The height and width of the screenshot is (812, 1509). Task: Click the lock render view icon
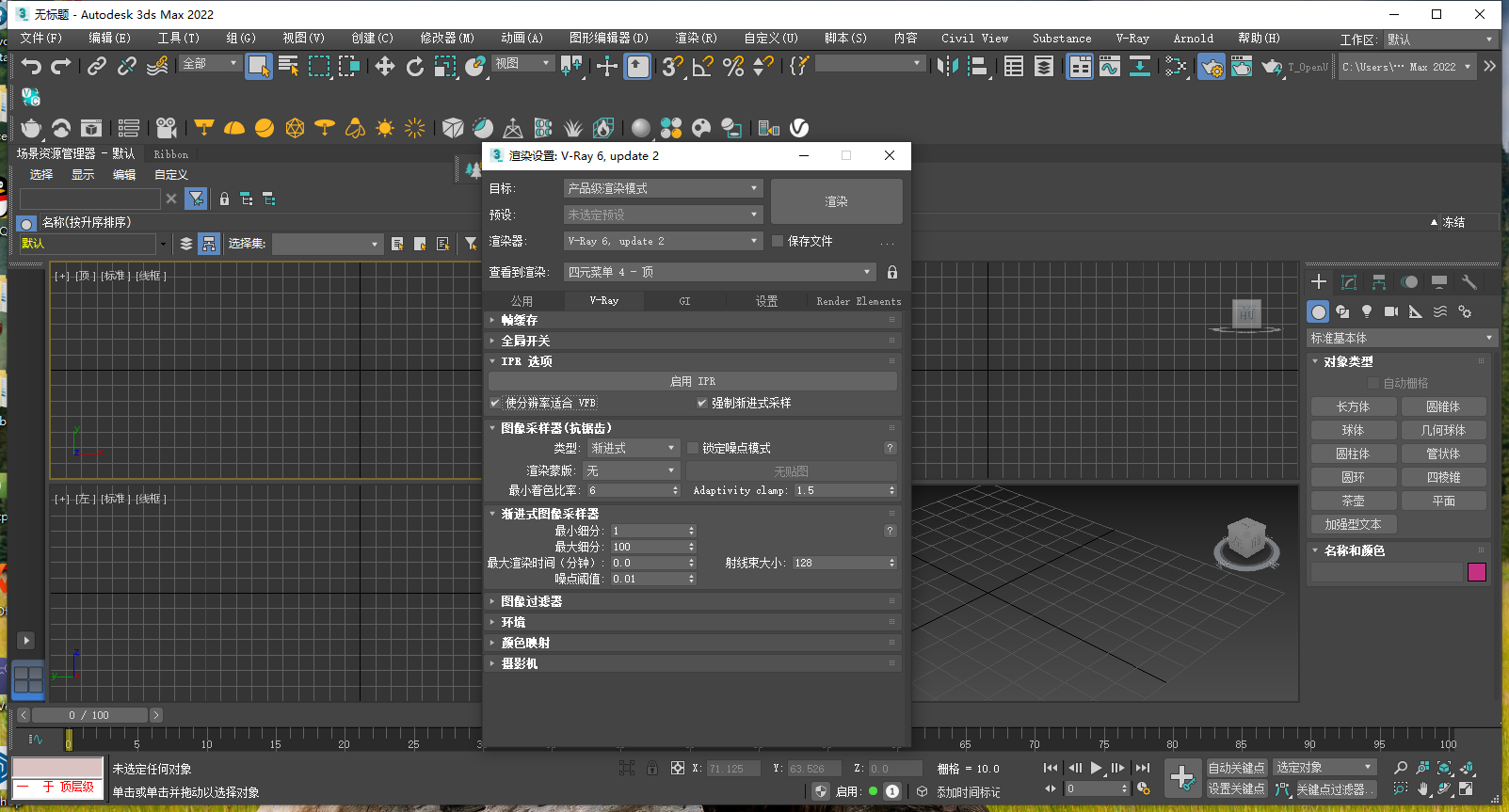892,272
